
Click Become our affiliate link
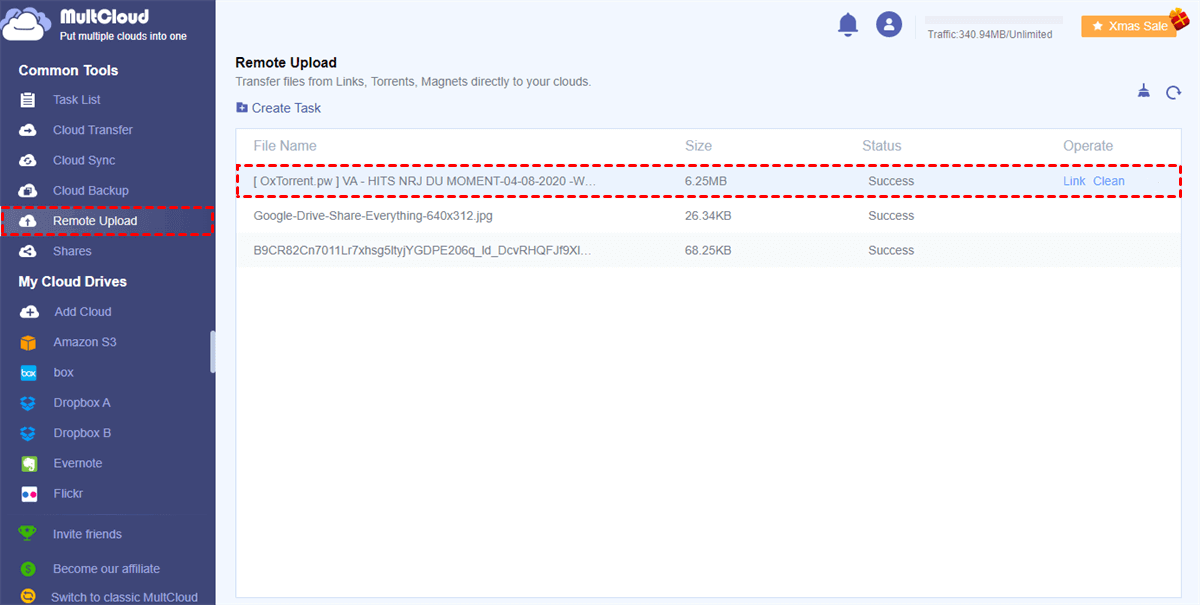(106, 568)
